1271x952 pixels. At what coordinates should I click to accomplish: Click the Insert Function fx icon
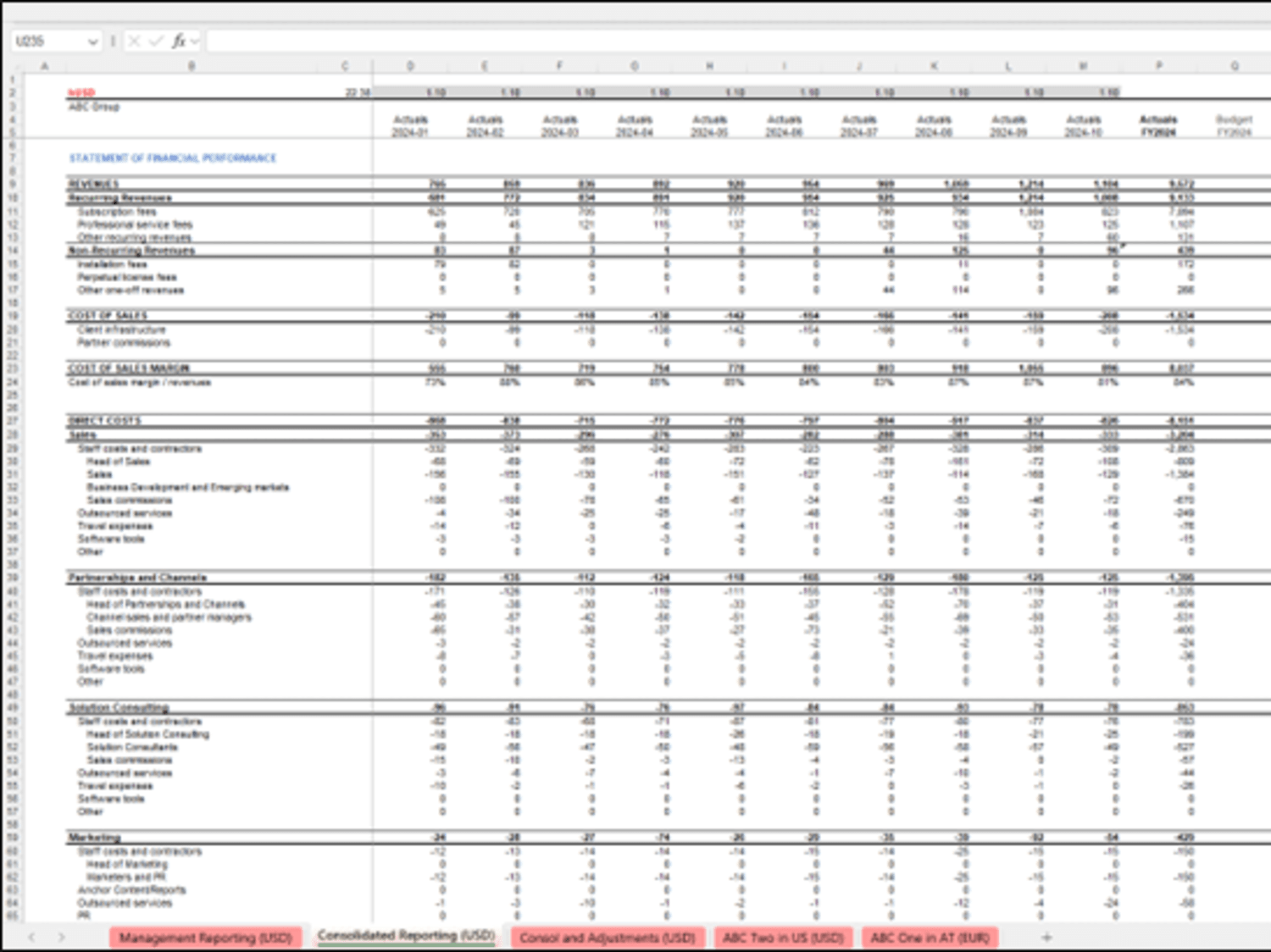179,41
